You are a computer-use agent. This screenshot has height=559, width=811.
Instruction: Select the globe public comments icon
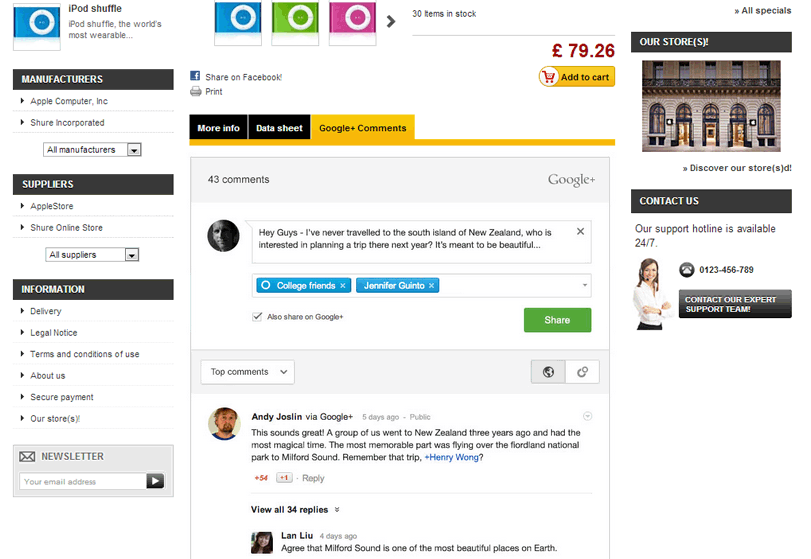pos(548,372)
